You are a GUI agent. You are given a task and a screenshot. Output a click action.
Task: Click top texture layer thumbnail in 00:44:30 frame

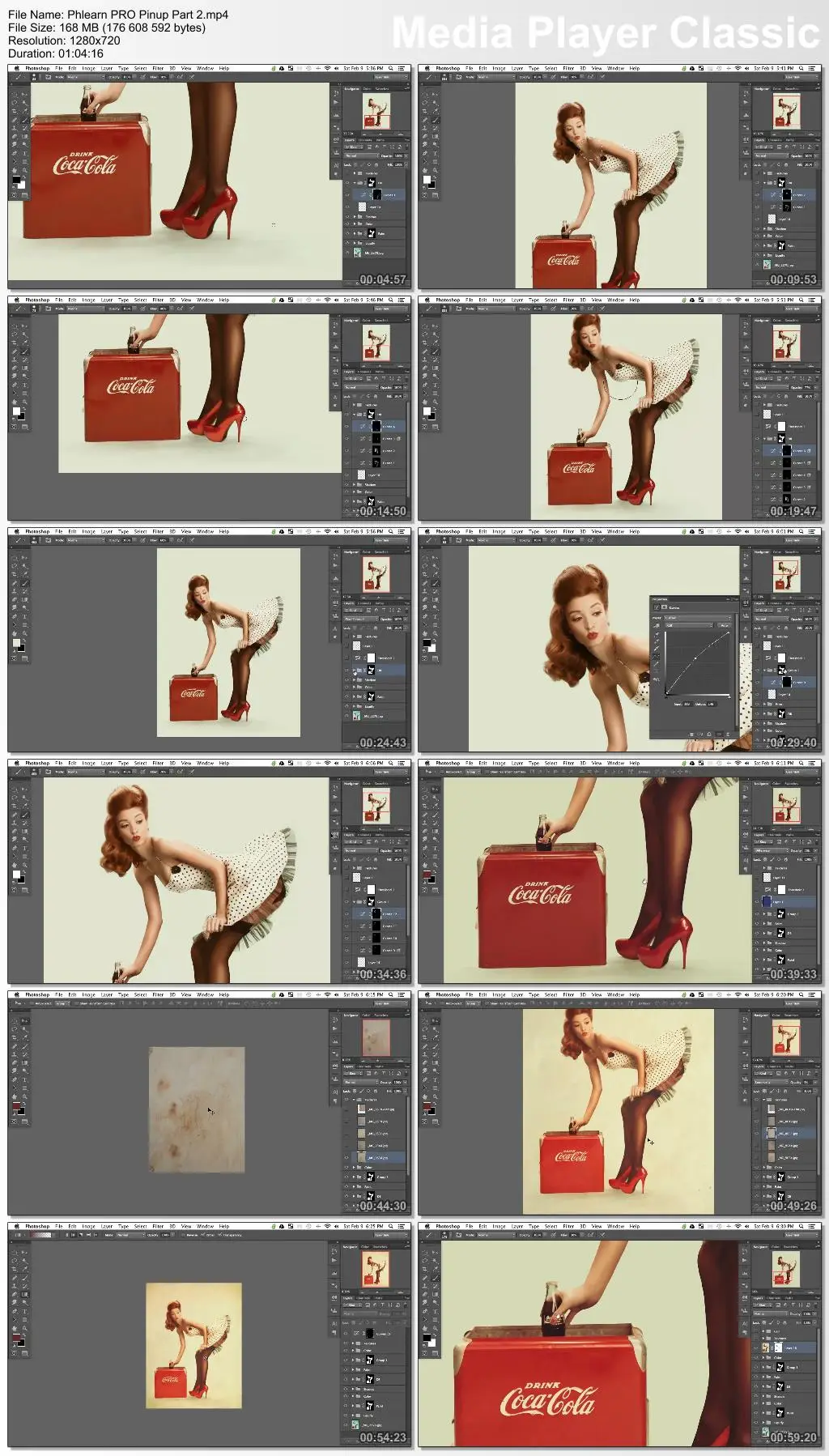tap(361, 1109)
